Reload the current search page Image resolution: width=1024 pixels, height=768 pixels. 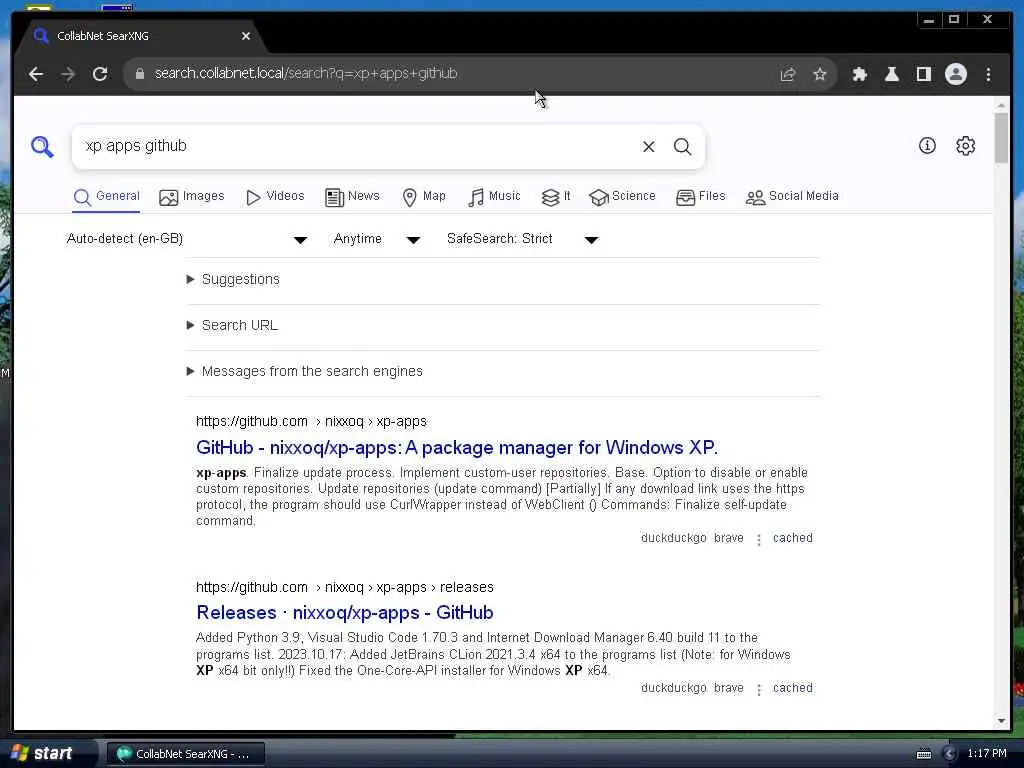coord(100,74)
